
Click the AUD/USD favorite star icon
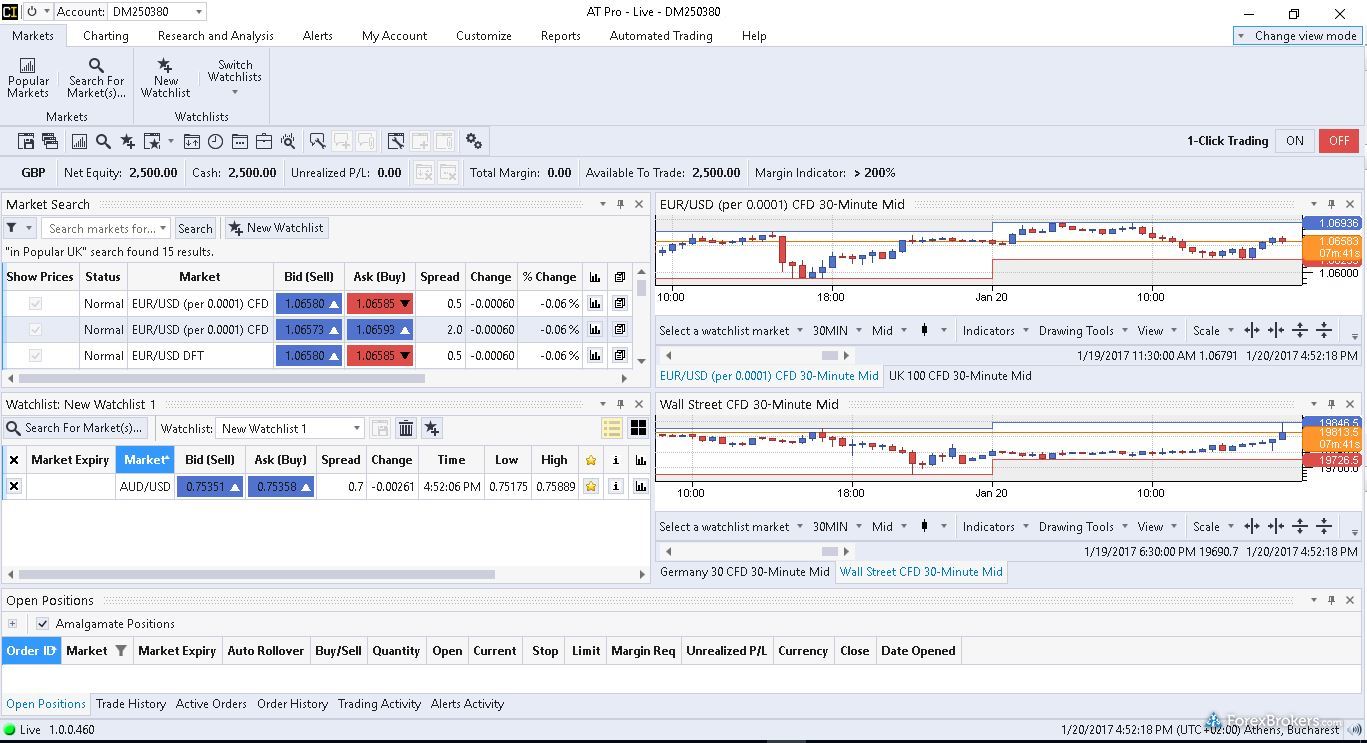click(x=591, y=486)
